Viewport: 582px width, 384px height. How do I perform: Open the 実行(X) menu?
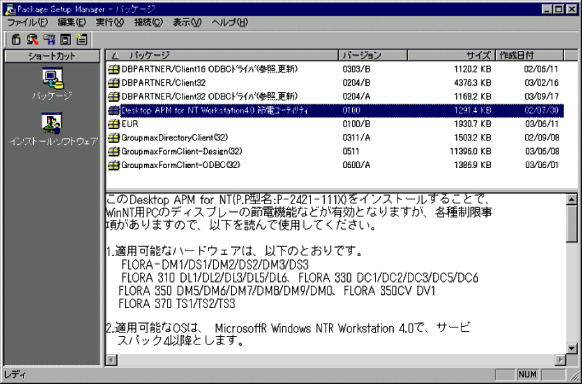tap(110, 22)
